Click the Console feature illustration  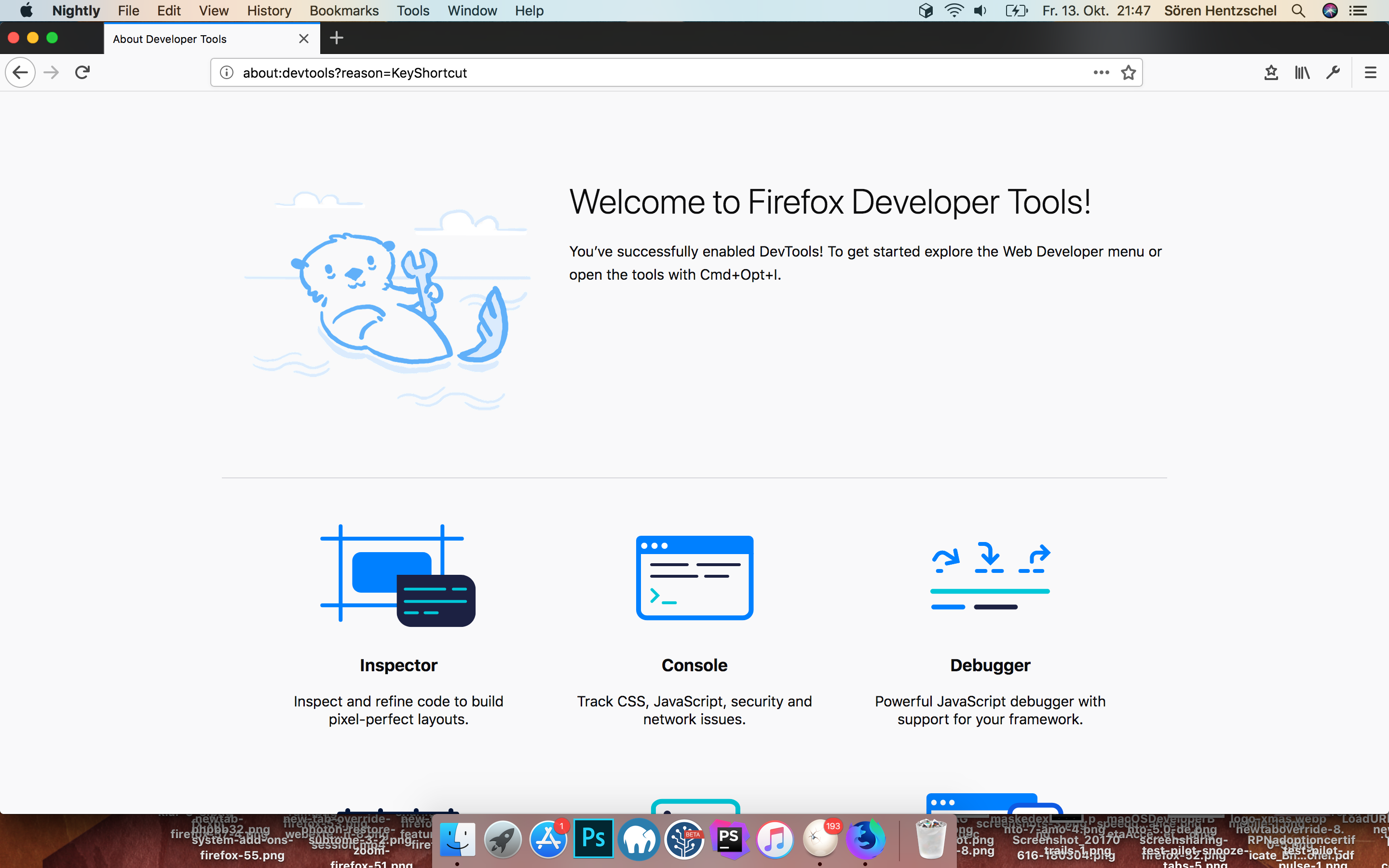tap(694, 577)
